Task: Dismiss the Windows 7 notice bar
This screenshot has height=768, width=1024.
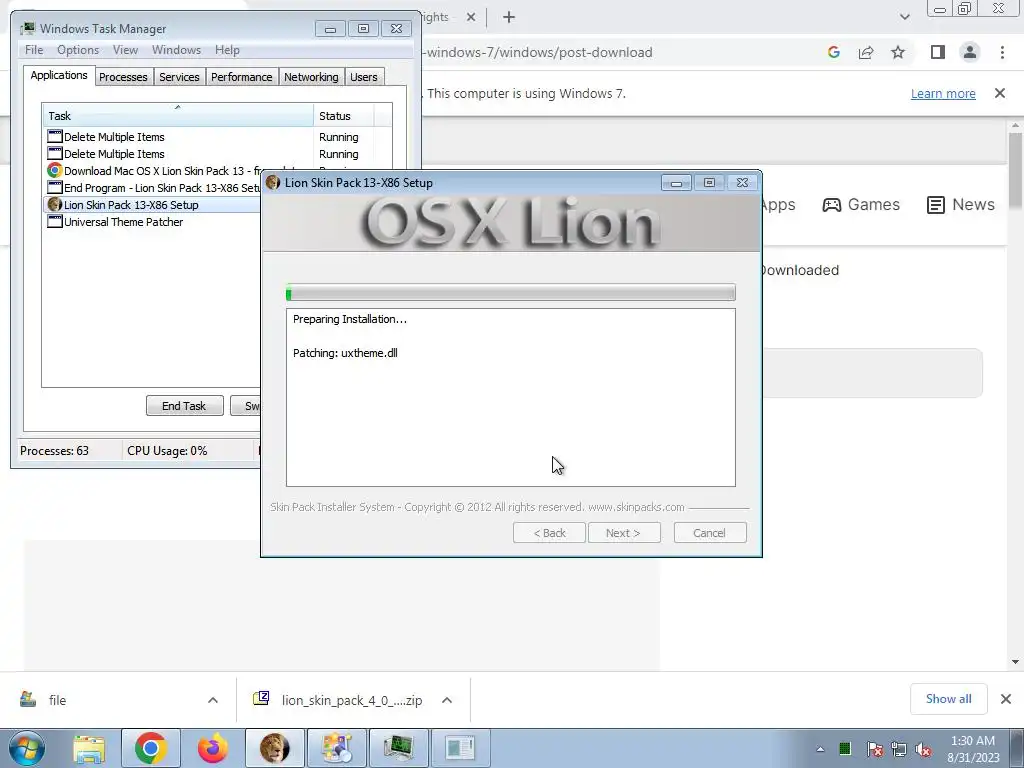Action: [x=1000, y=93]
